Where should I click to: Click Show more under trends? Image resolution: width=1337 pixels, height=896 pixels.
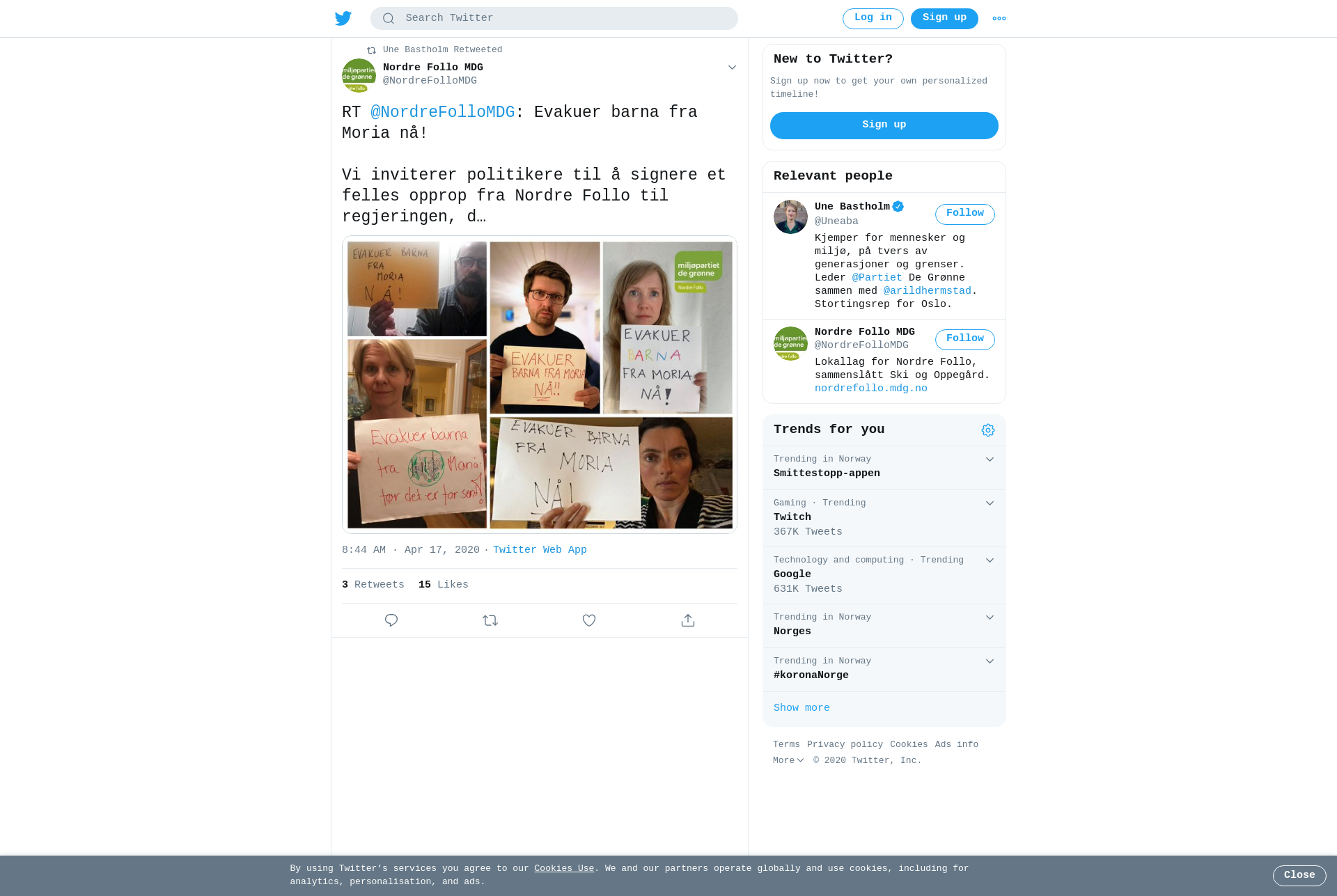coord(802,708)
